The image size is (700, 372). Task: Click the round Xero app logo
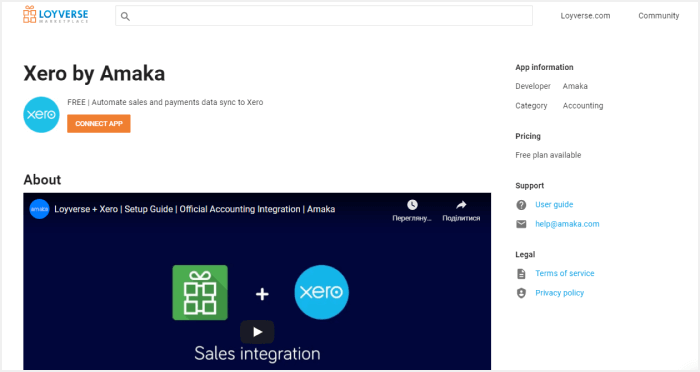[x=41, y=115]
